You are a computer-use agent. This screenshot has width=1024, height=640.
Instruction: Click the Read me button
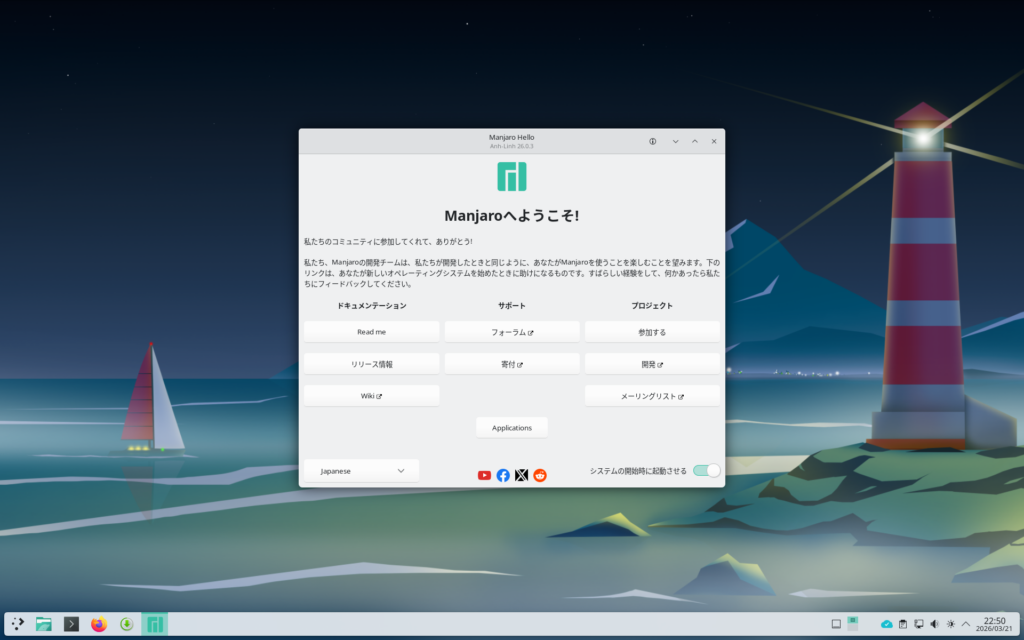pyautogui.click(x=371, y=331)
